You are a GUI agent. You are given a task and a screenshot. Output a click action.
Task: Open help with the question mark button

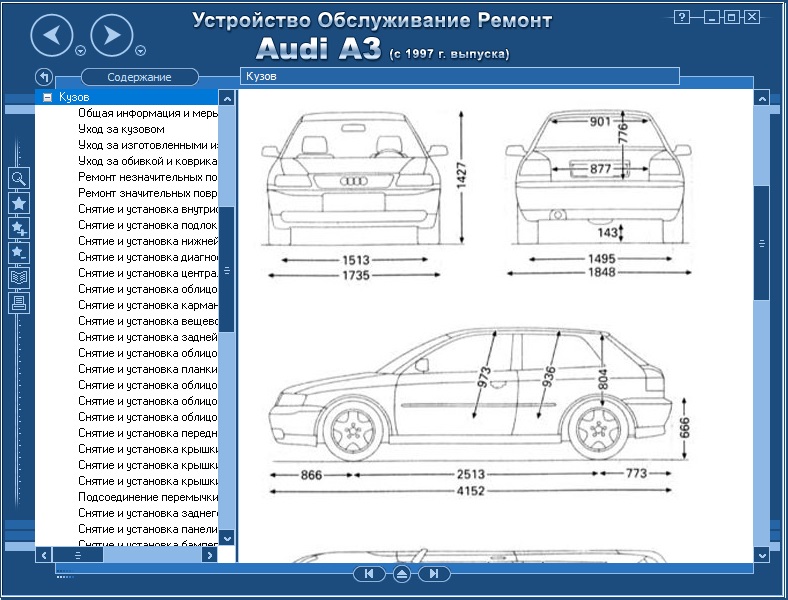click(681, 17)
